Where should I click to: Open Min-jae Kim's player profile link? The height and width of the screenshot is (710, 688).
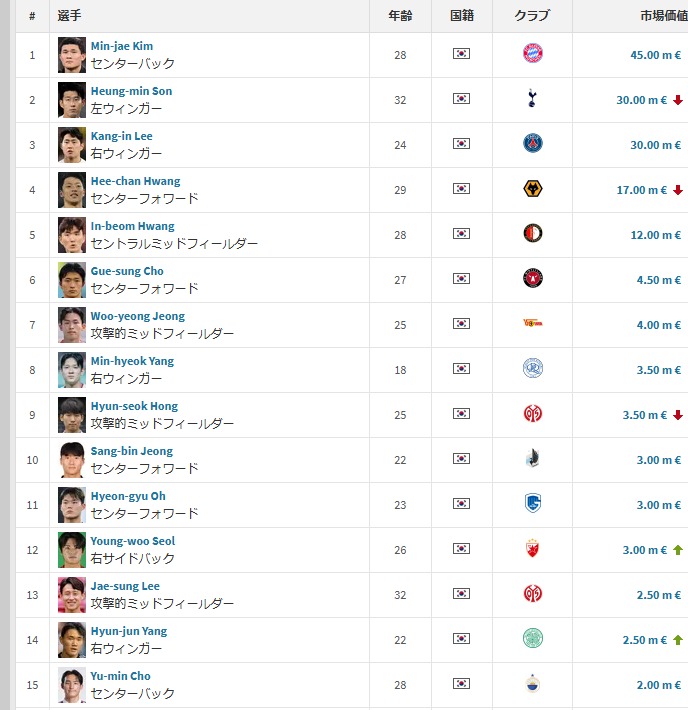pyautogui.click(x=122, y=46)
